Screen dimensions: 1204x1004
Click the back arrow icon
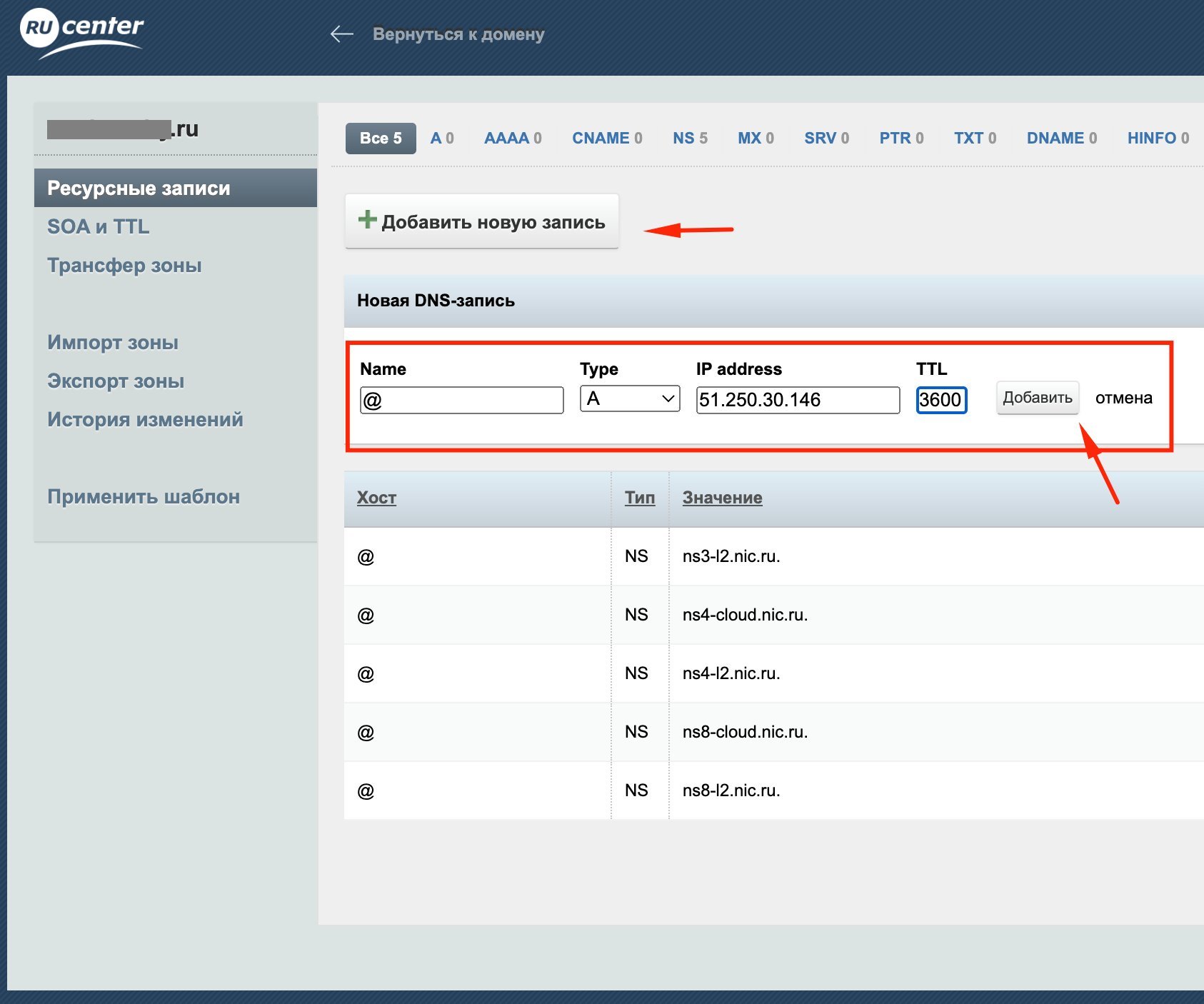coord(342,34)
